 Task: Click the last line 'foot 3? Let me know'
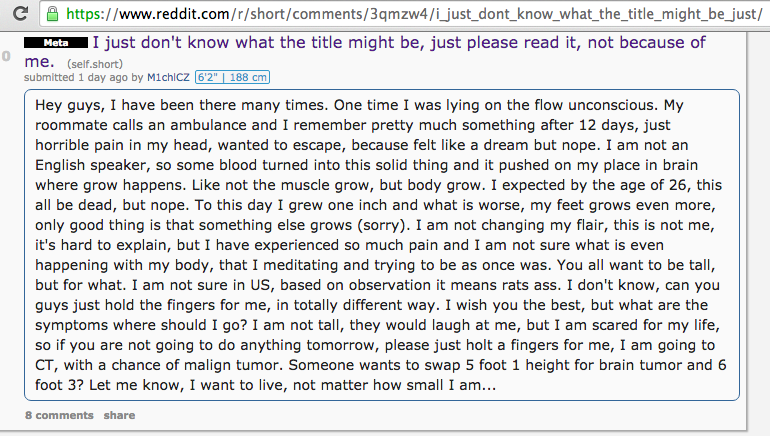(266, 385)
